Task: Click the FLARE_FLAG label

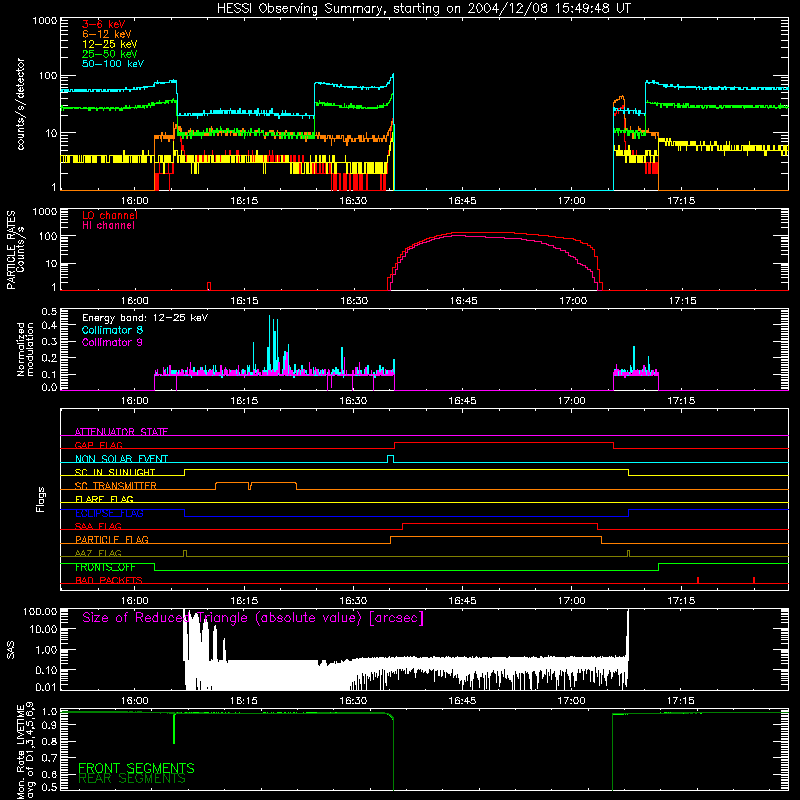Action: point(104,499)
